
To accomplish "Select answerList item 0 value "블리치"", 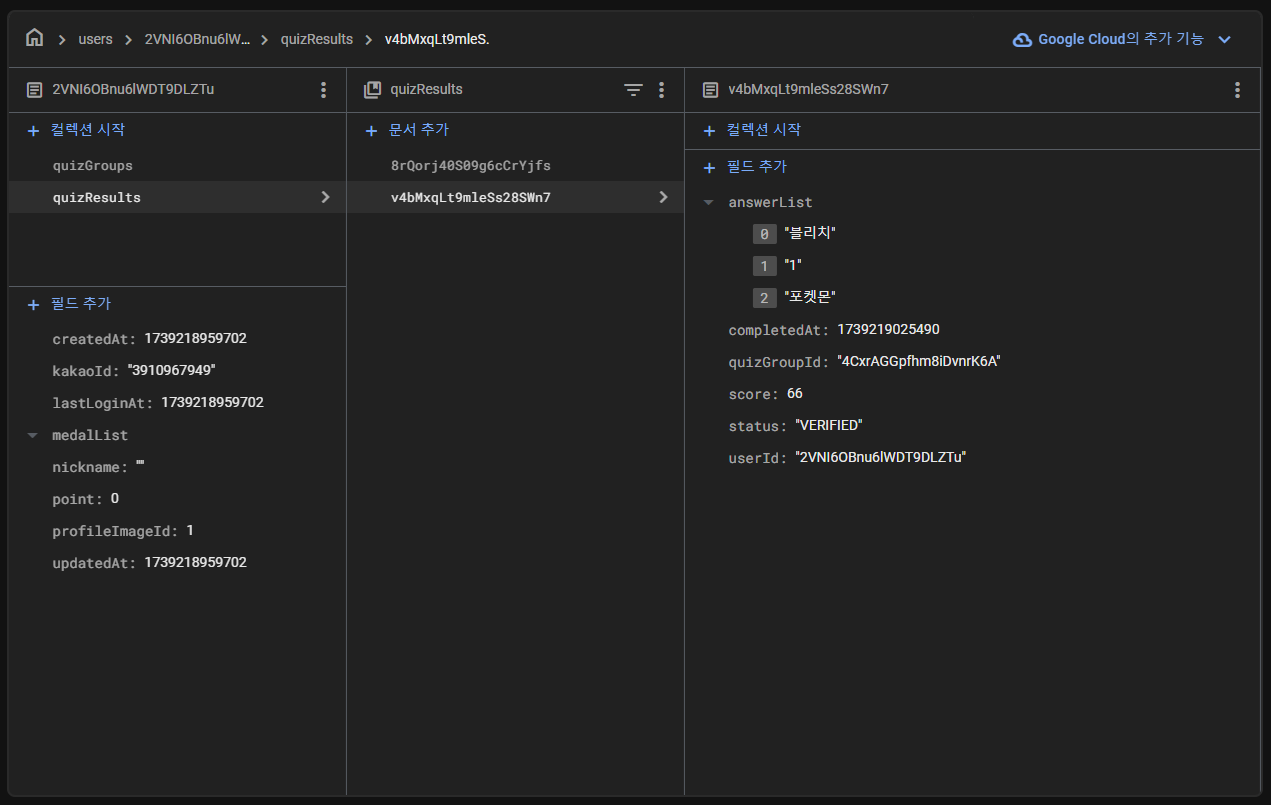I will coord(810,233).
